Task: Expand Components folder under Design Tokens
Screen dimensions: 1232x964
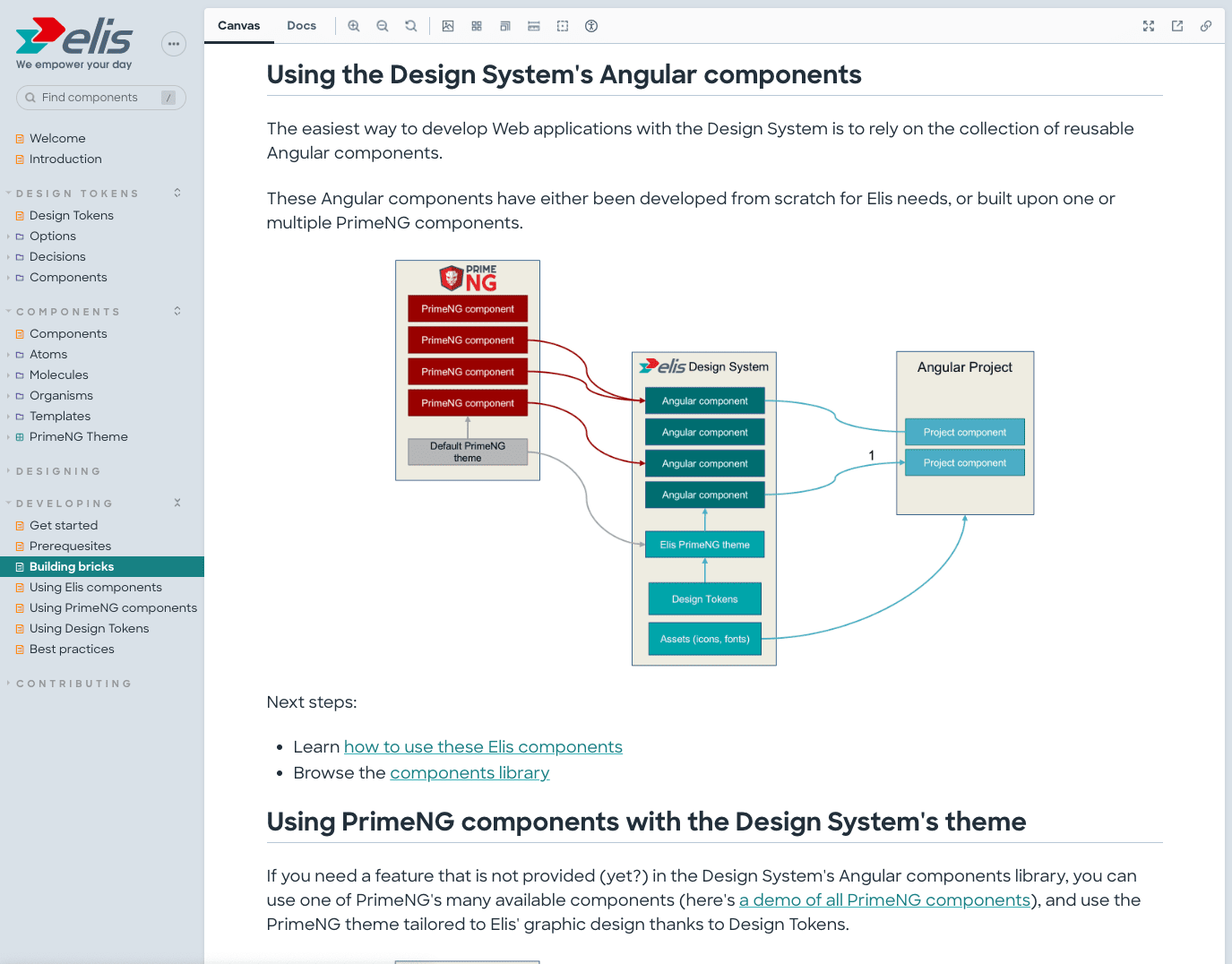Action: click(x=68, y=278)
